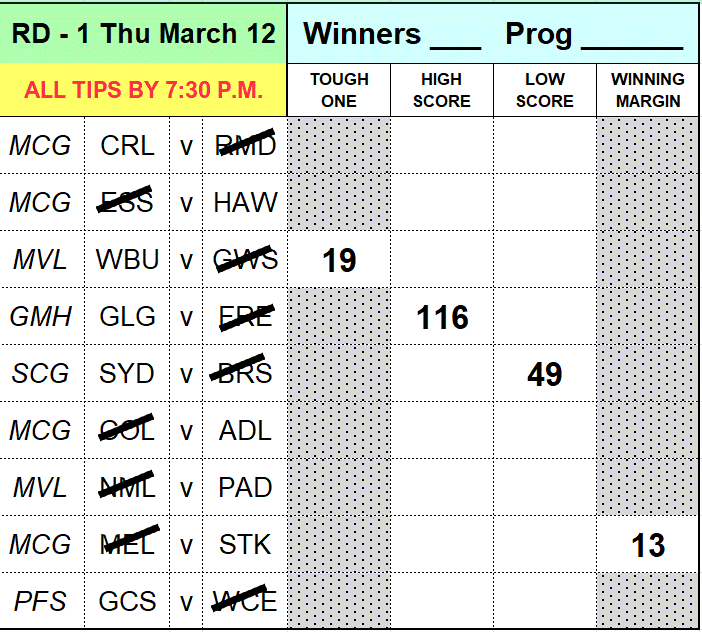Select the ALL TIPS BY 7:30 P.M. cell
Screen dimensions: 702x632
(x=143, y=90)
